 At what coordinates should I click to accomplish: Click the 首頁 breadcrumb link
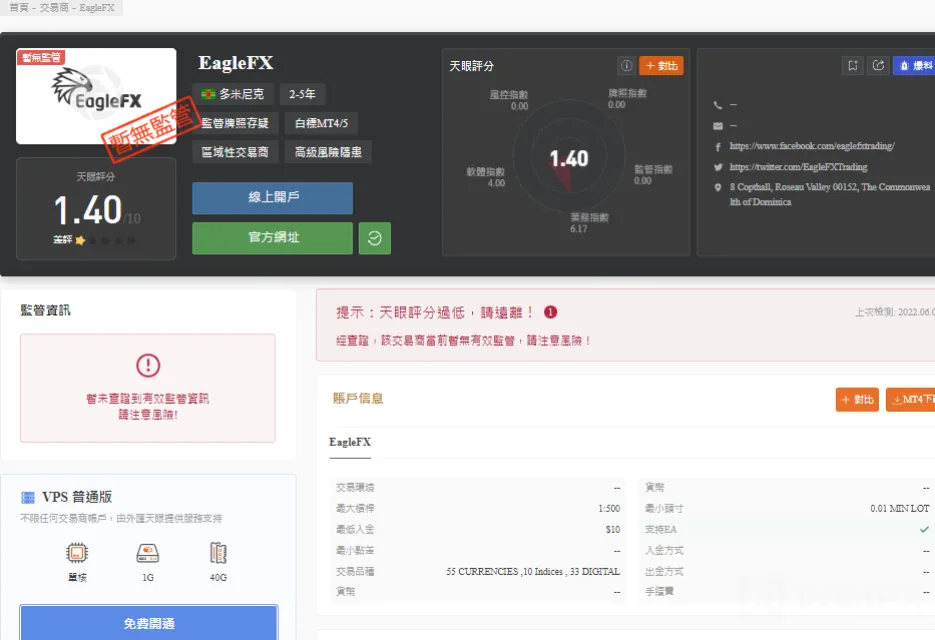coord(18,8)
